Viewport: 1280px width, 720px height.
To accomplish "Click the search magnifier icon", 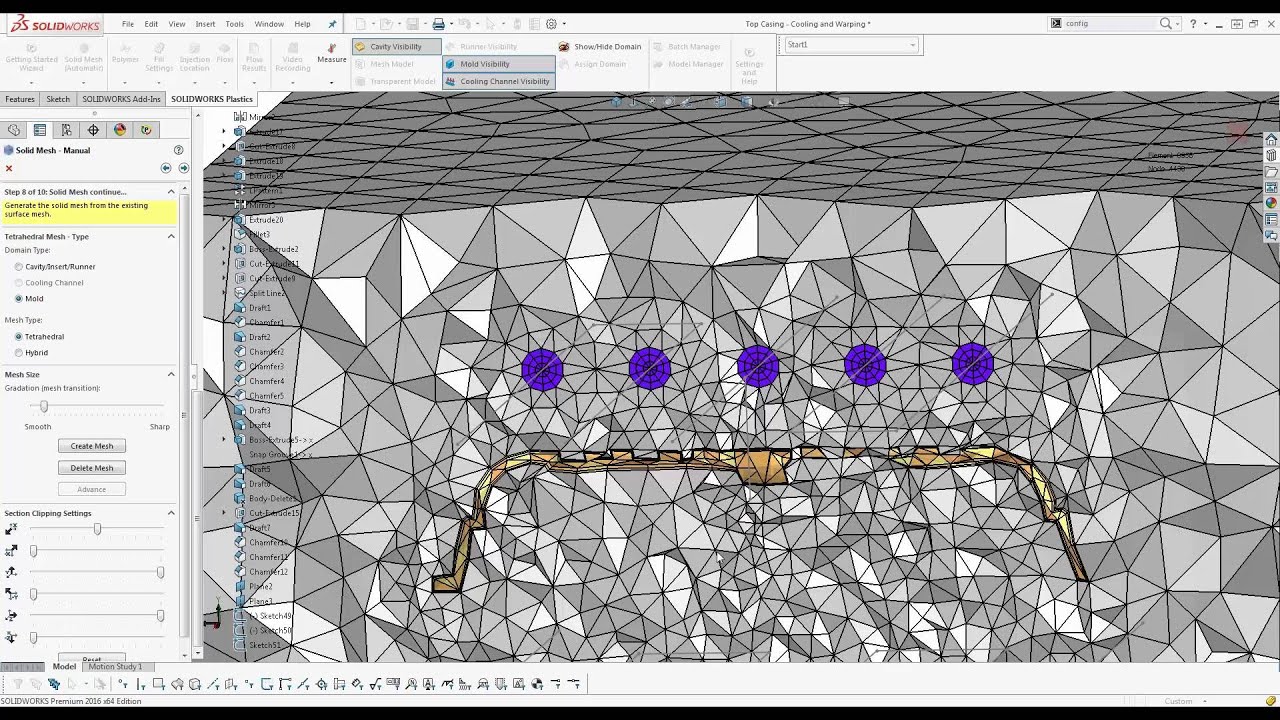I will point(1166,23).
